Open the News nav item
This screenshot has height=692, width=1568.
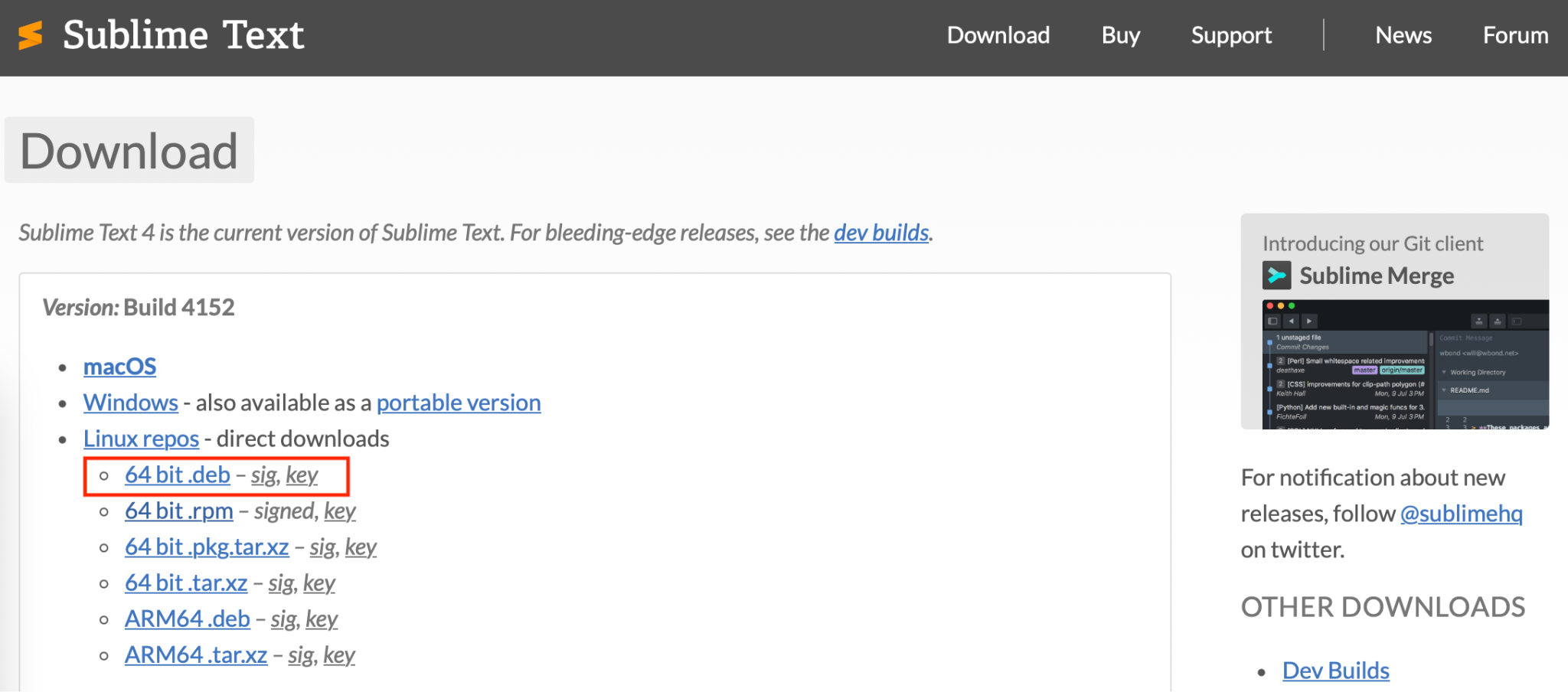[x=1403, y=35]
